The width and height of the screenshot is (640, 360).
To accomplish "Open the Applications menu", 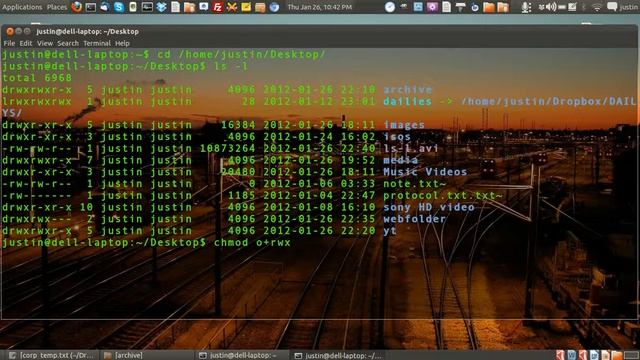I will (22, 7).
